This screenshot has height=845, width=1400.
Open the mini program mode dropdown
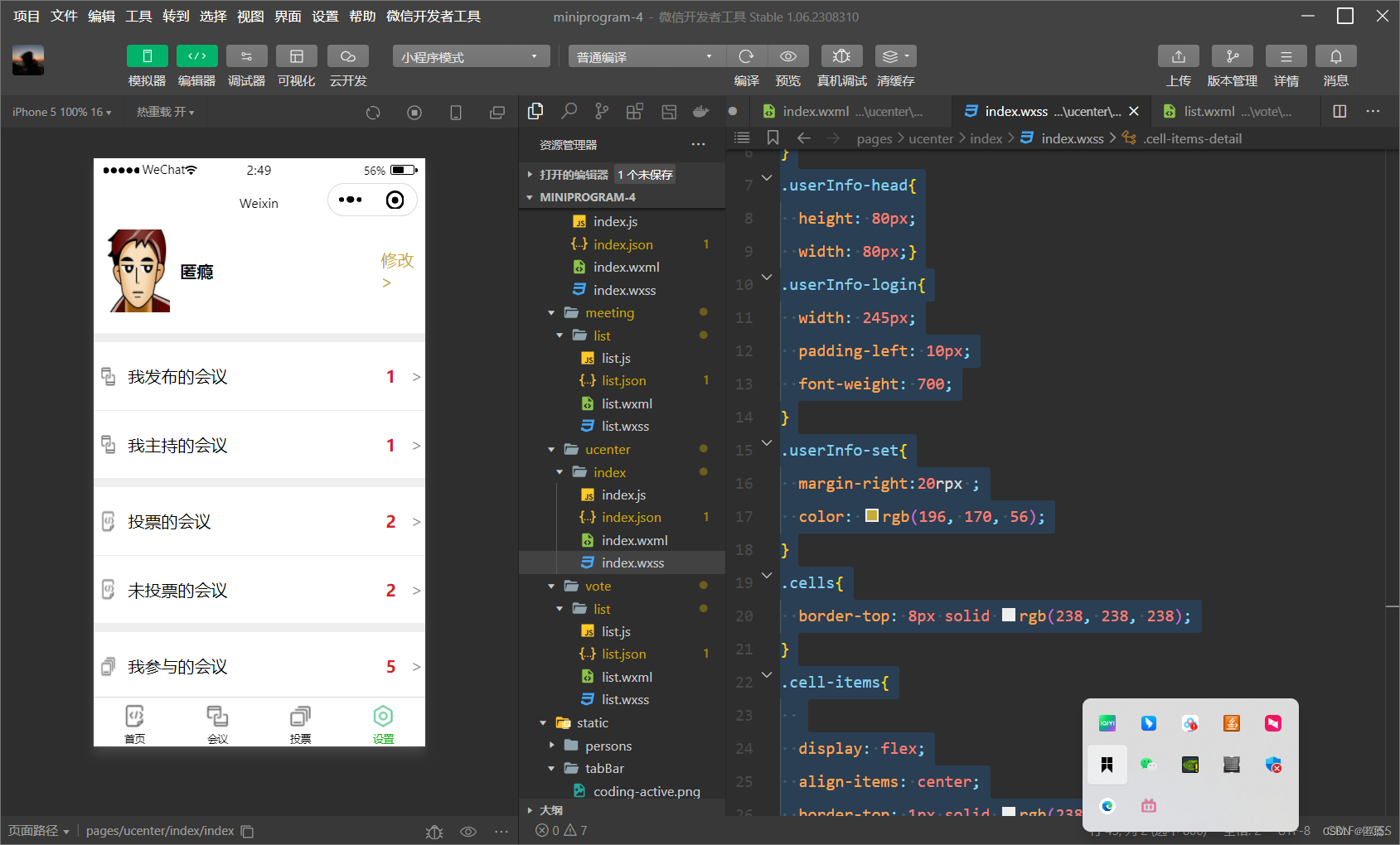[x=471, y=56]
